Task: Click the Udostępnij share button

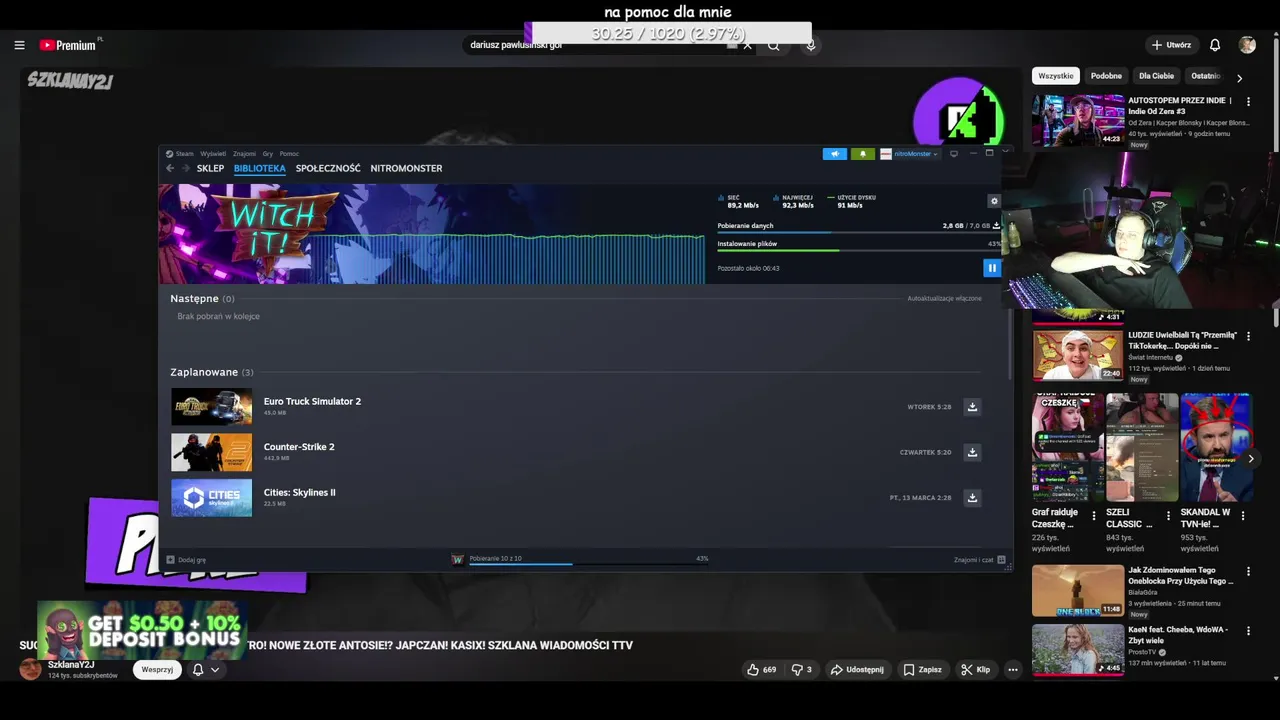Action: pos(857,669)
